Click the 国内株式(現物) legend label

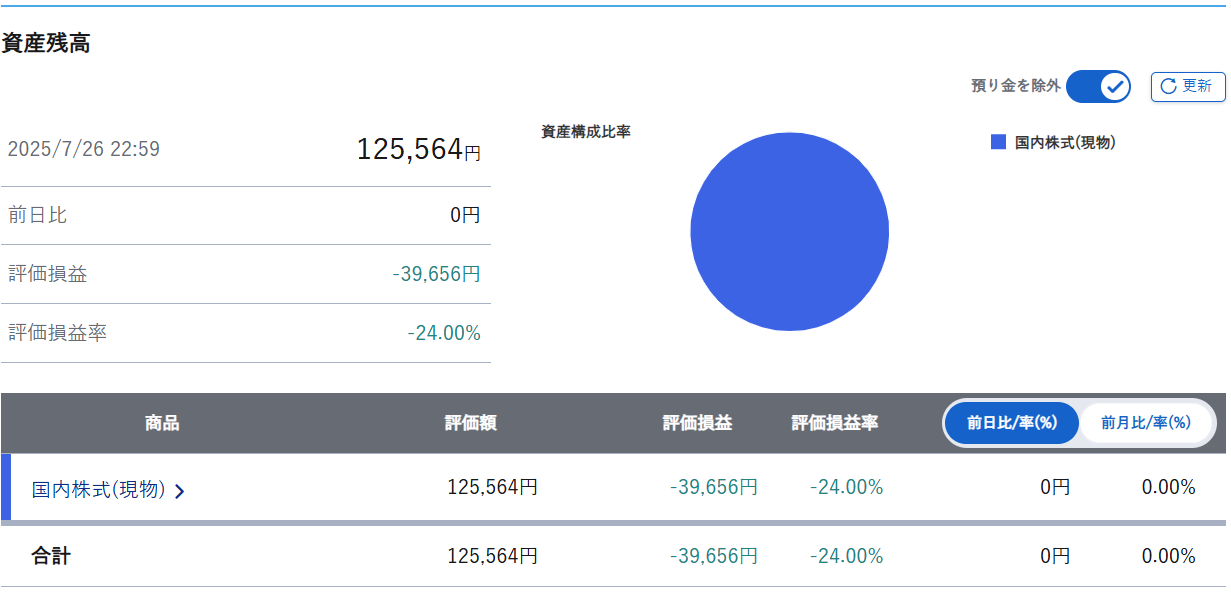tap(1065, 143)
